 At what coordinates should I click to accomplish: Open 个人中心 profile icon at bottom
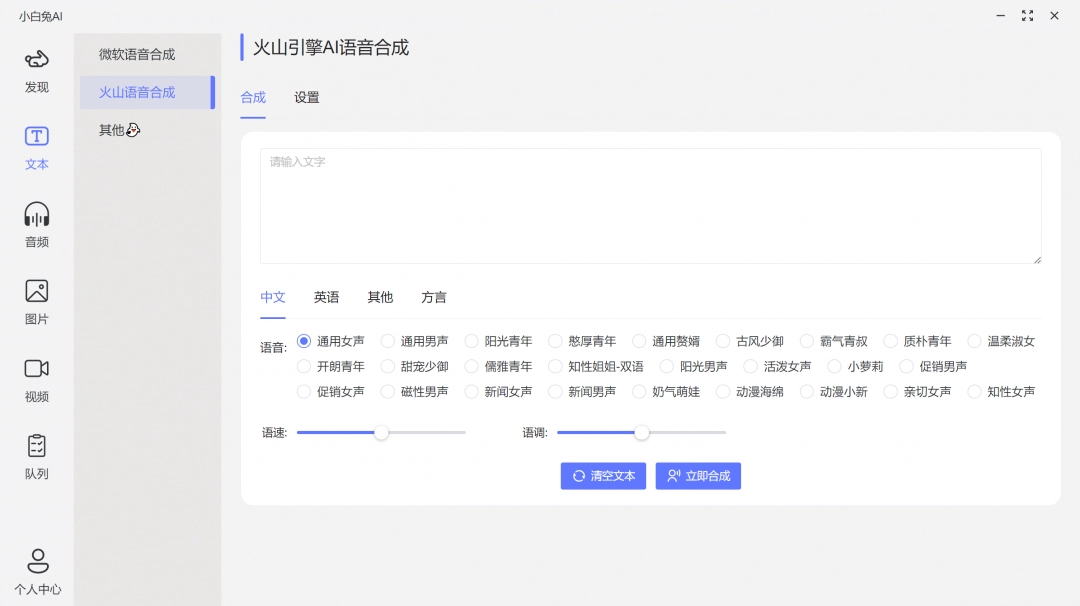point(36,561)
